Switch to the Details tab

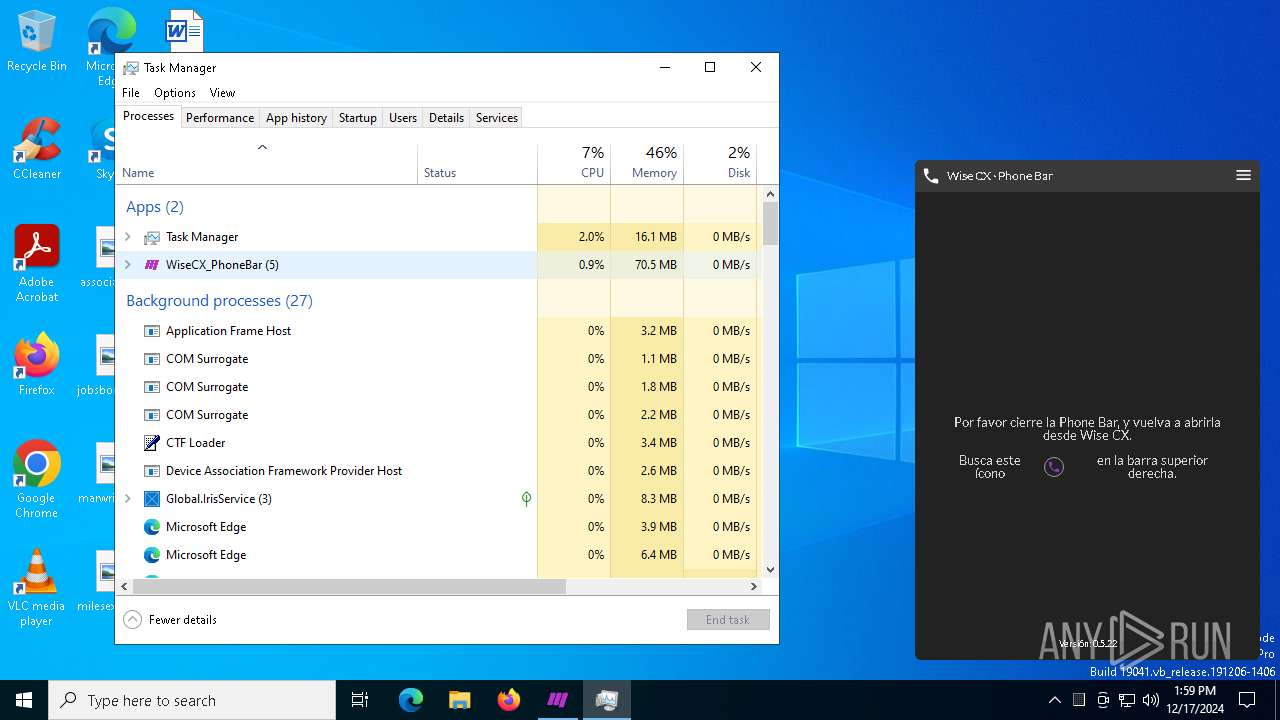click(x=446, y=118)
